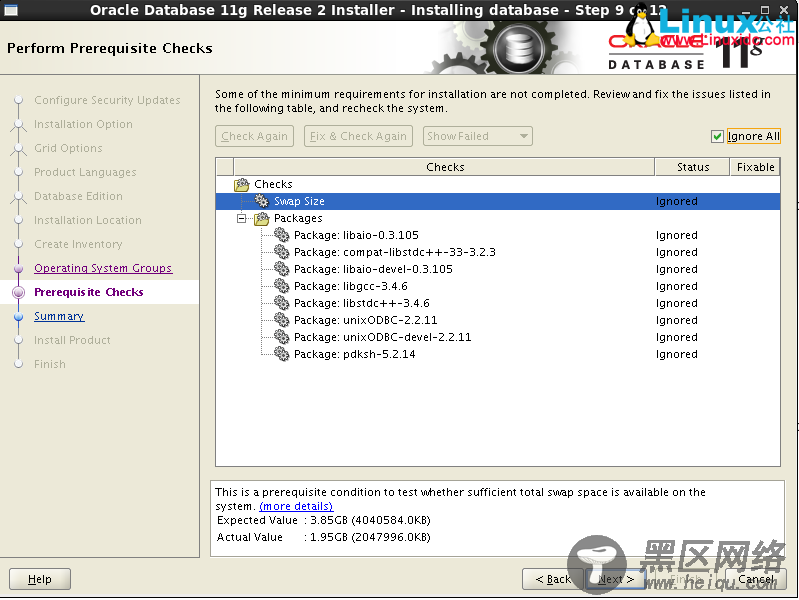
Task: Click the gear icon beside libgcc-3.4.6
Action: coord(281,286)
